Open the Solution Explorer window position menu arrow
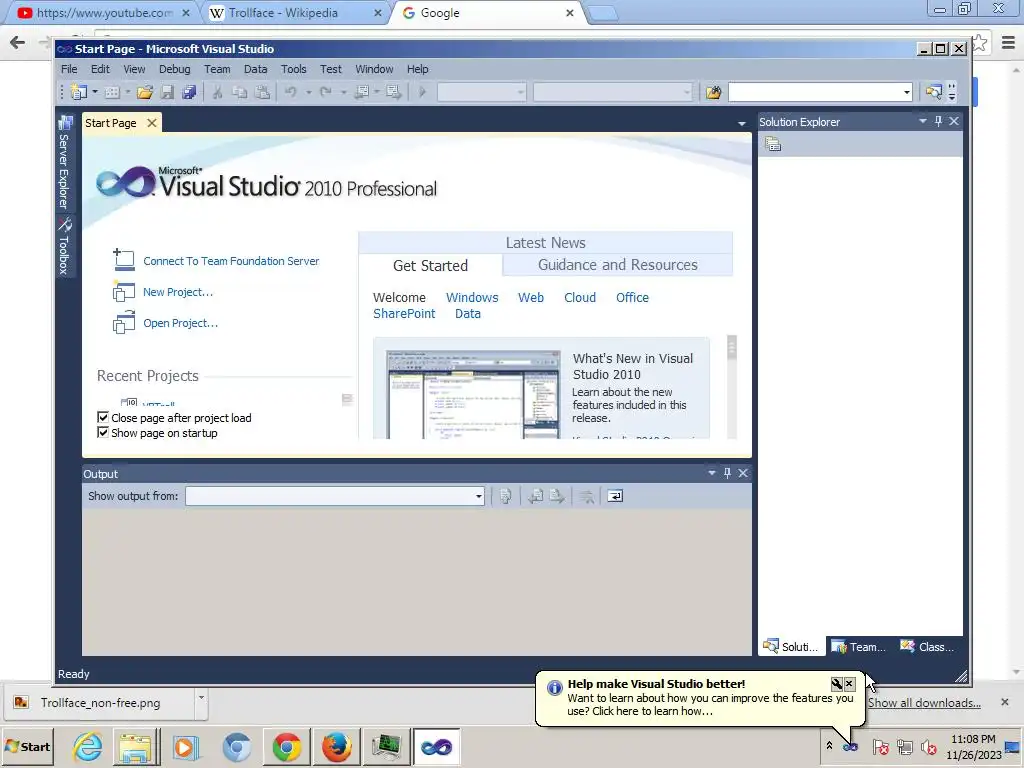The image size is (1024, 768). click(923, 121)
